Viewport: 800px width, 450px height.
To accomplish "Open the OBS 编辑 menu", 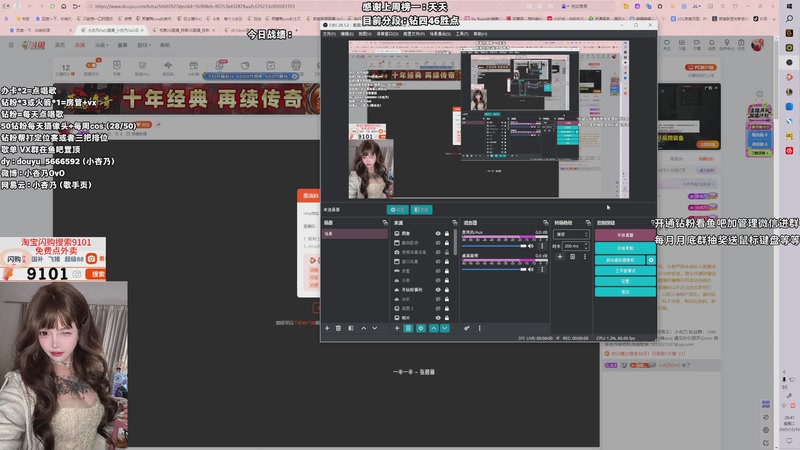I will pyautogui.click(x=347, y=34).
